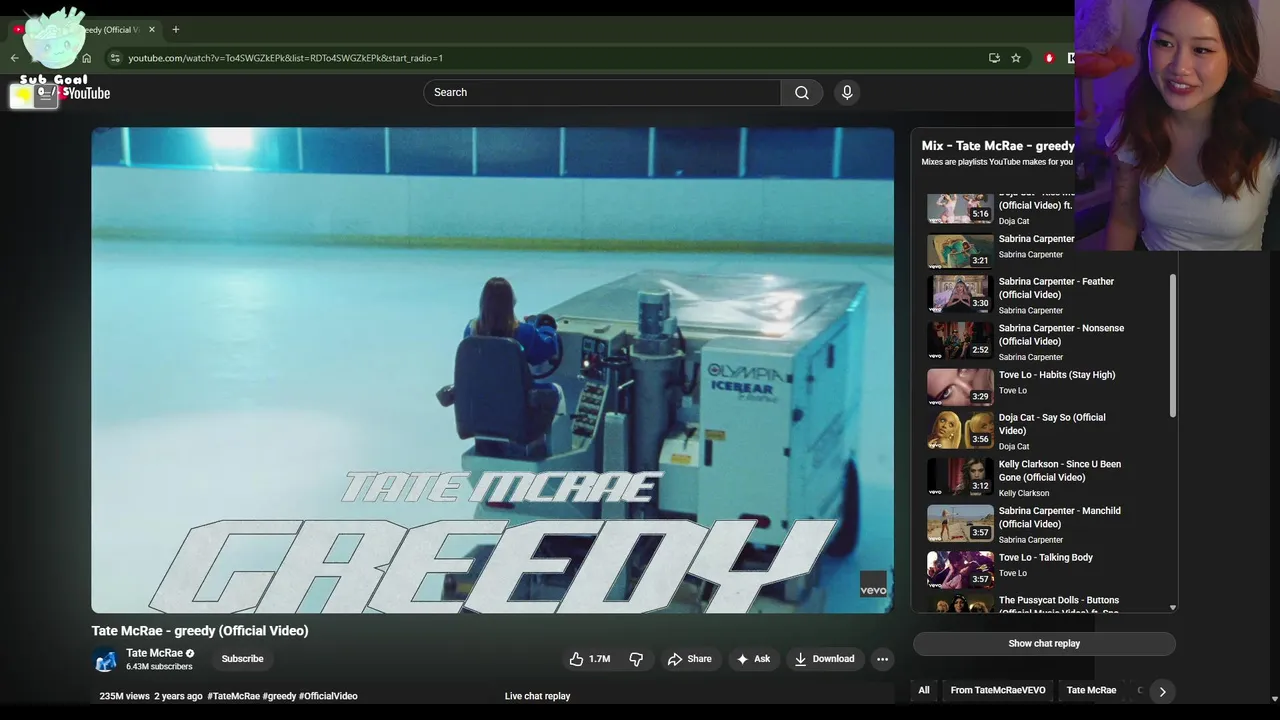Image resolution: width=1280 pixels, height=720 pixels.
Task: Play Tove Lo - Talking Body
Action: (1046, 558)
